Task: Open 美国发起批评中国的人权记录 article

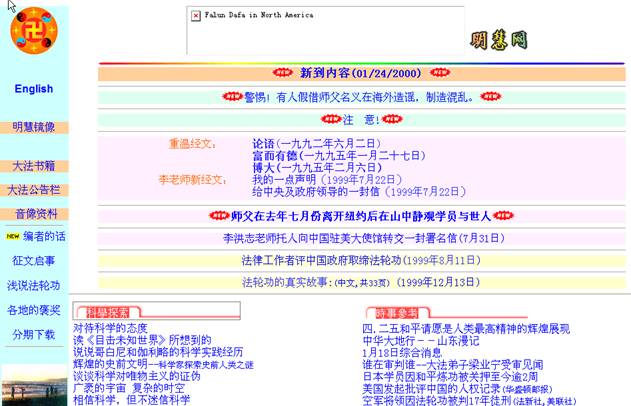Action: (x=457, y=389)
